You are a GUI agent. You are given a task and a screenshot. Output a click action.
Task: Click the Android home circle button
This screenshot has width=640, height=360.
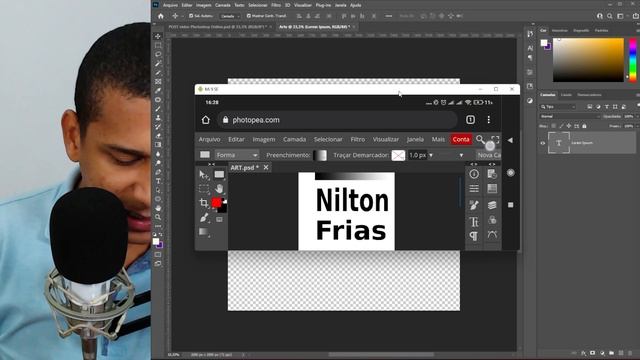click(511, 173)
